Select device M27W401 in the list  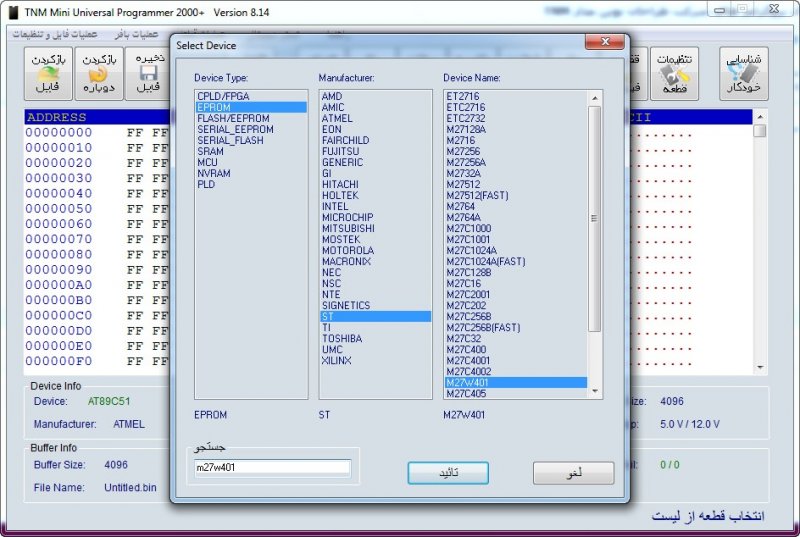[x=516, y=382]
